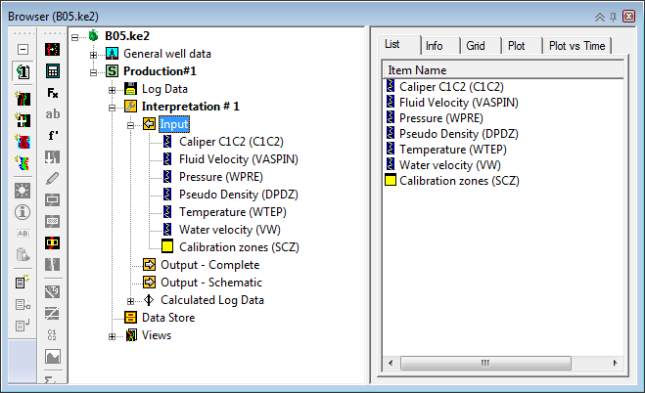Click the Item Name column header
This screenshot has width=645, height=393.
pyautogui.click(x=503, y=70)
